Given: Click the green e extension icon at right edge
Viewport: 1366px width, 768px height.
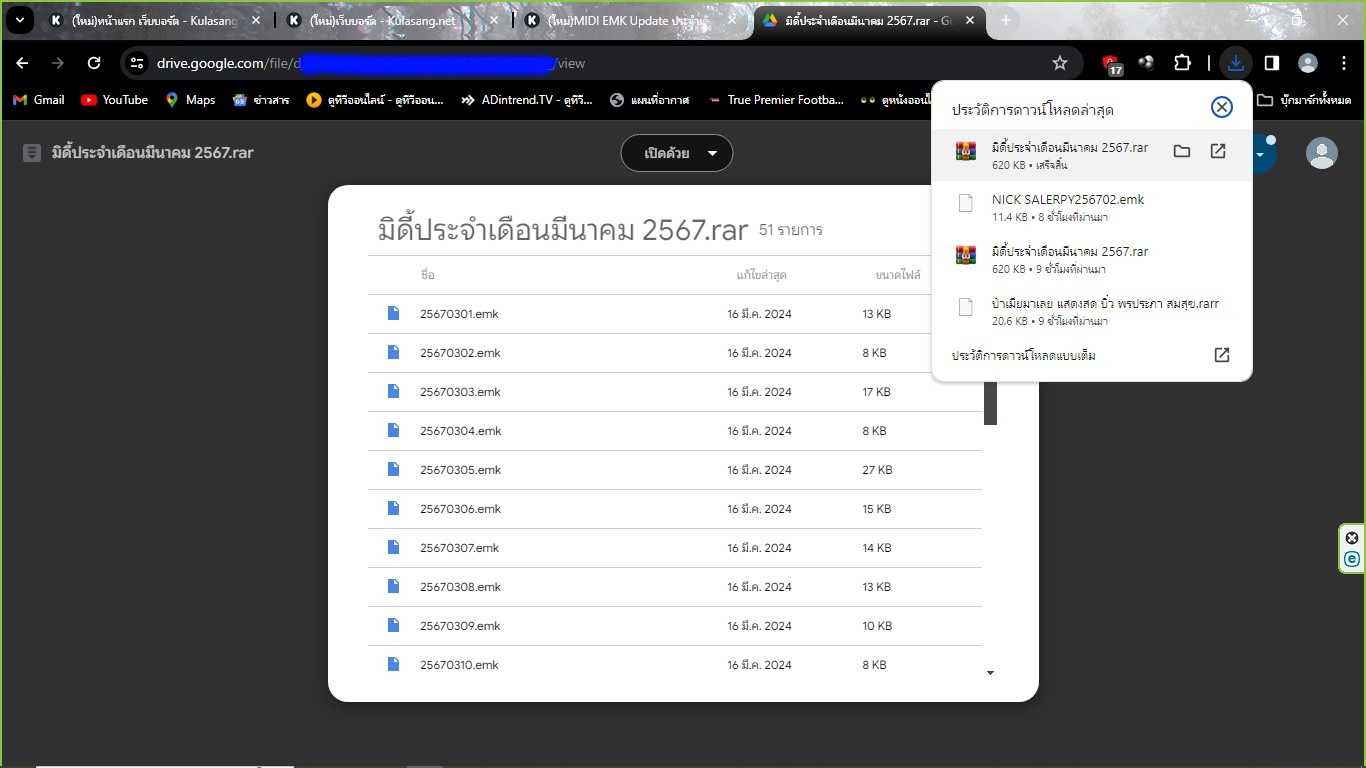Looking at the screenshot, I should (x=1352, y=559).
